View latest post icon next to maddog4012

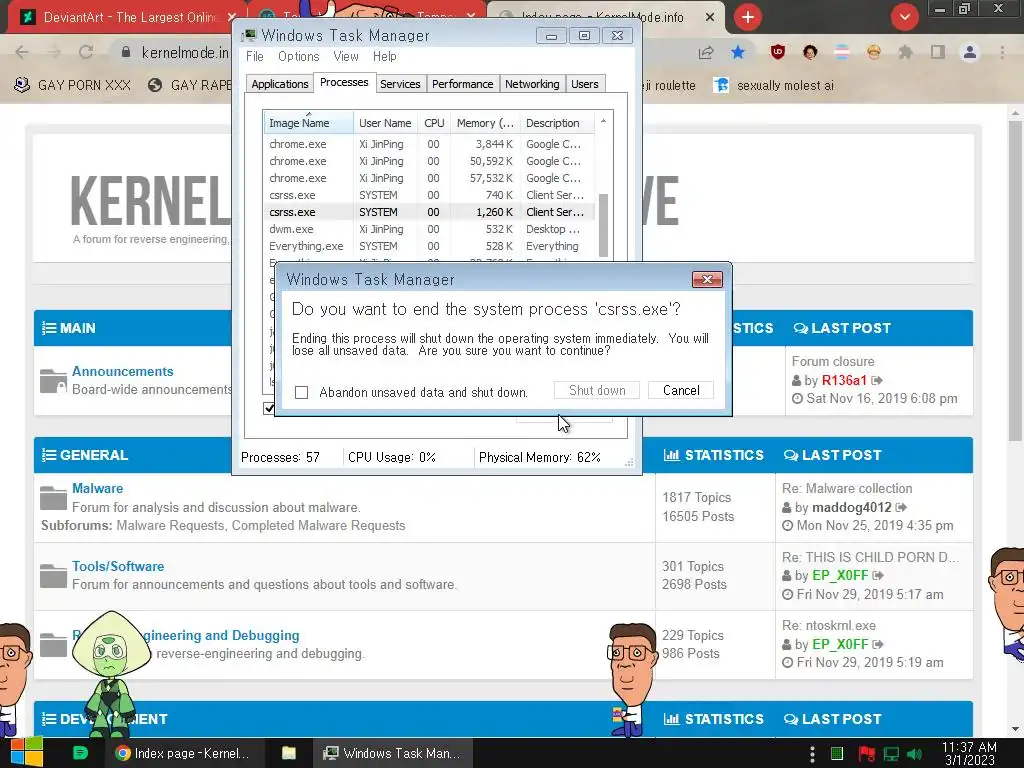(x=901, y=507)
